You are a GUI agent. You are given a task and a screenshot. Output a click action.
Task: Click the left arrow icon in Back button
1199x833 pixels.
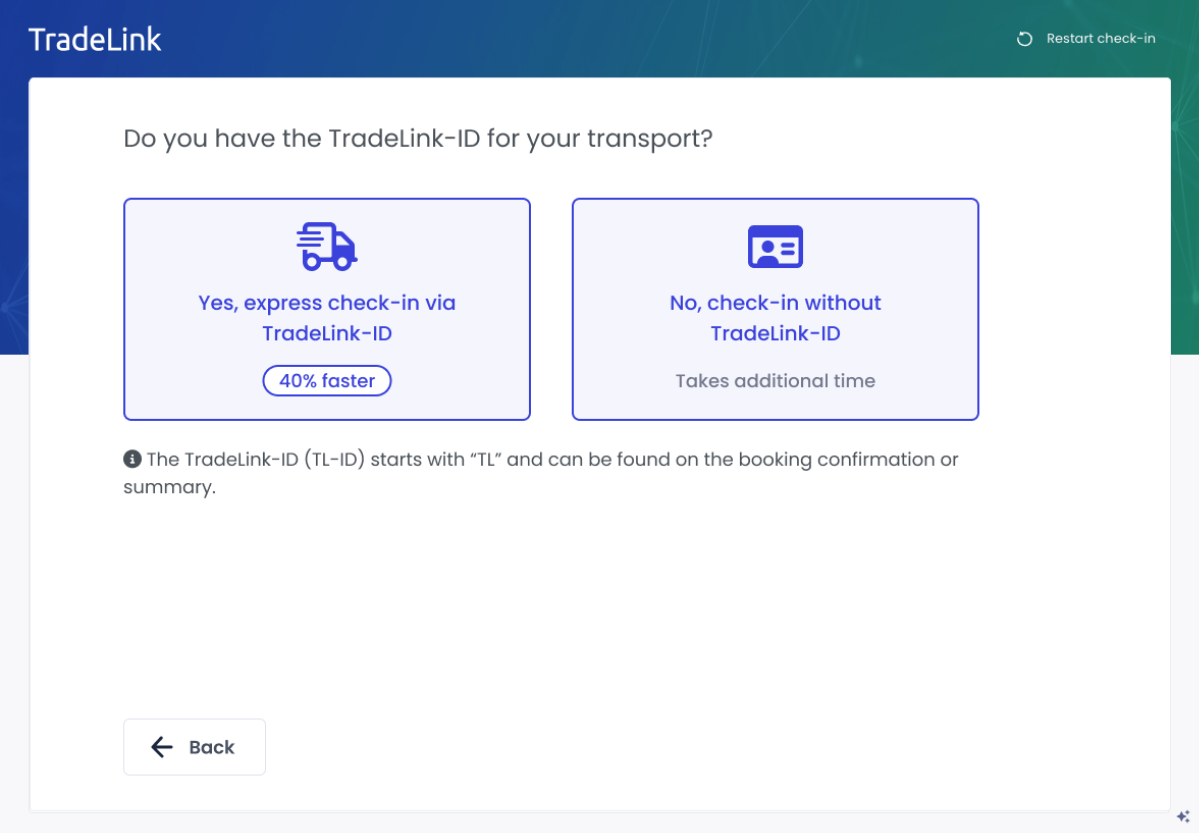click(162, 747)
